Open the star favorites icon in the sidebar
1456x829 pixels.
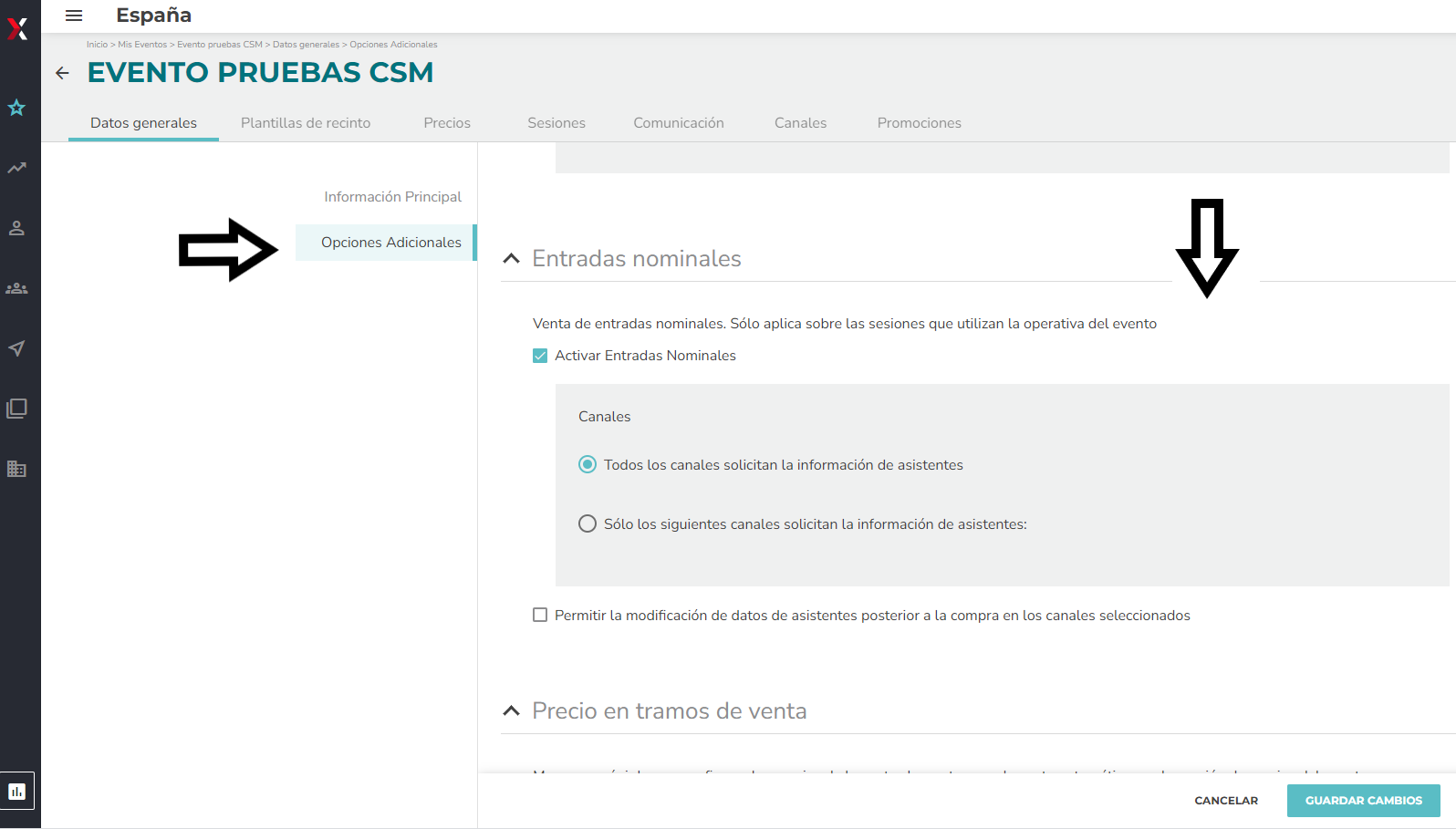coord(16,108)
